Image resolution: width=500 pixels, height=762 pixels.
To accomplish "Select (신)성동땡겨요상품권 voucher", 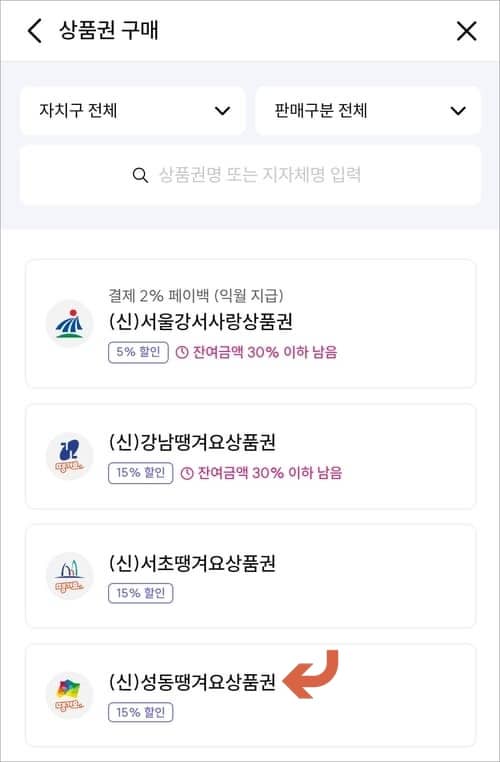I will (x=250, y=695).
